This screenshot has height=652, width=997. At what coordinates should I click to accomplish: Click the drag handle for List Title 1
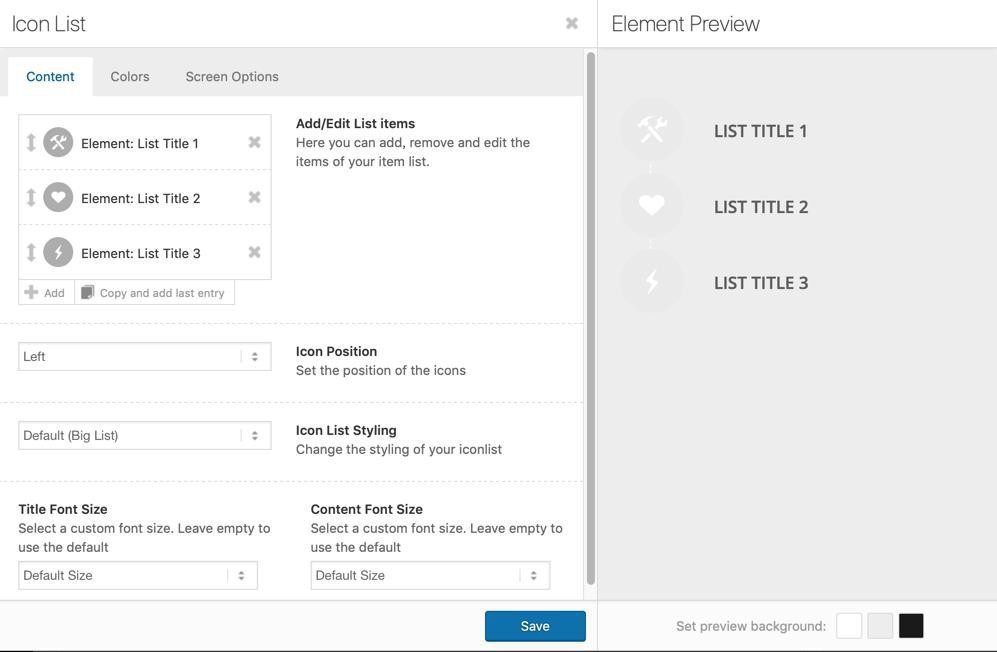pyautogui.click(x=31, y=143)
